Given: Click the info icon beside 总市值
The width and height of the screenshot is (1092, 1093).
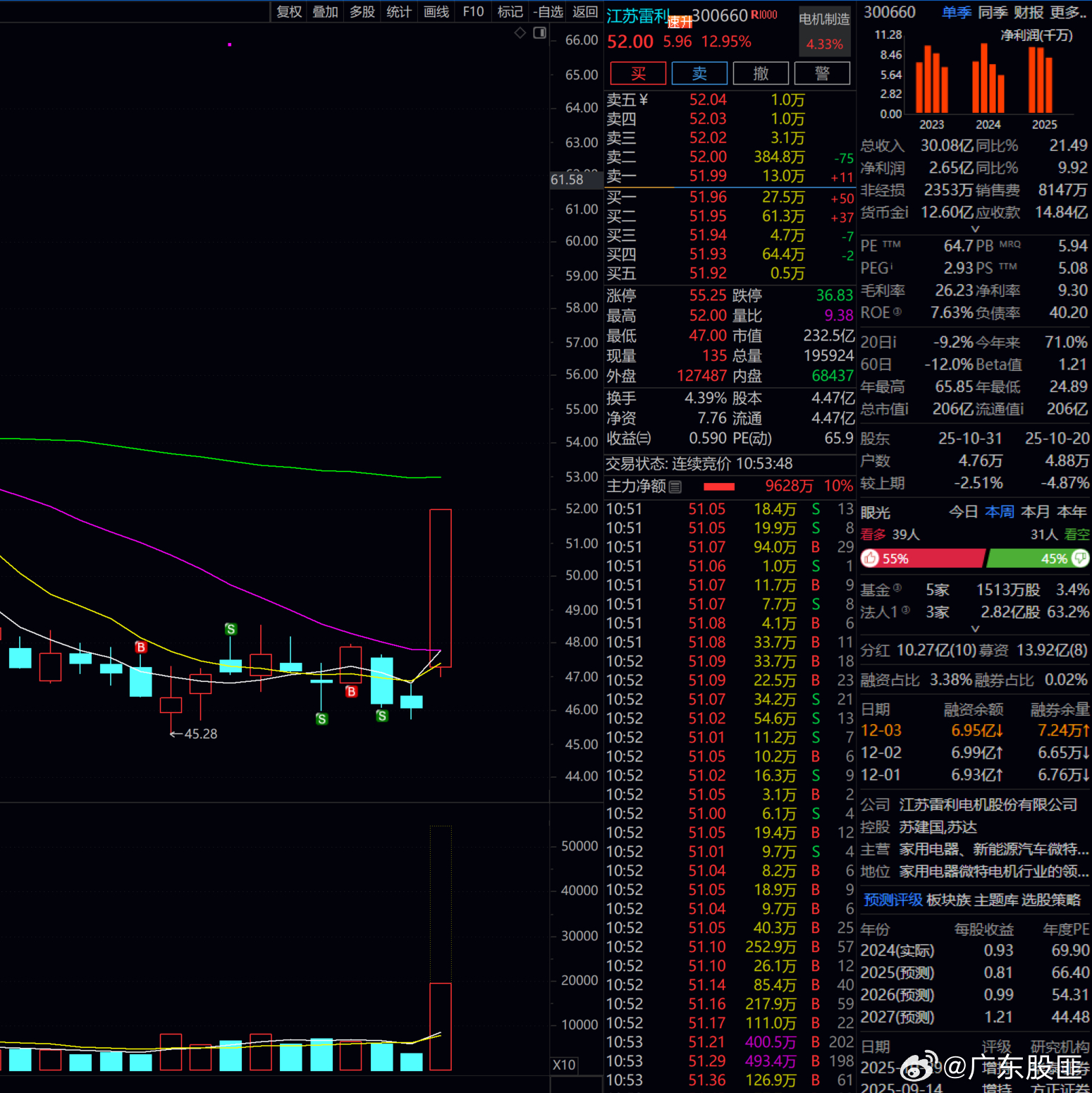Looking at the screenshot, I should (x=907, y=409).
